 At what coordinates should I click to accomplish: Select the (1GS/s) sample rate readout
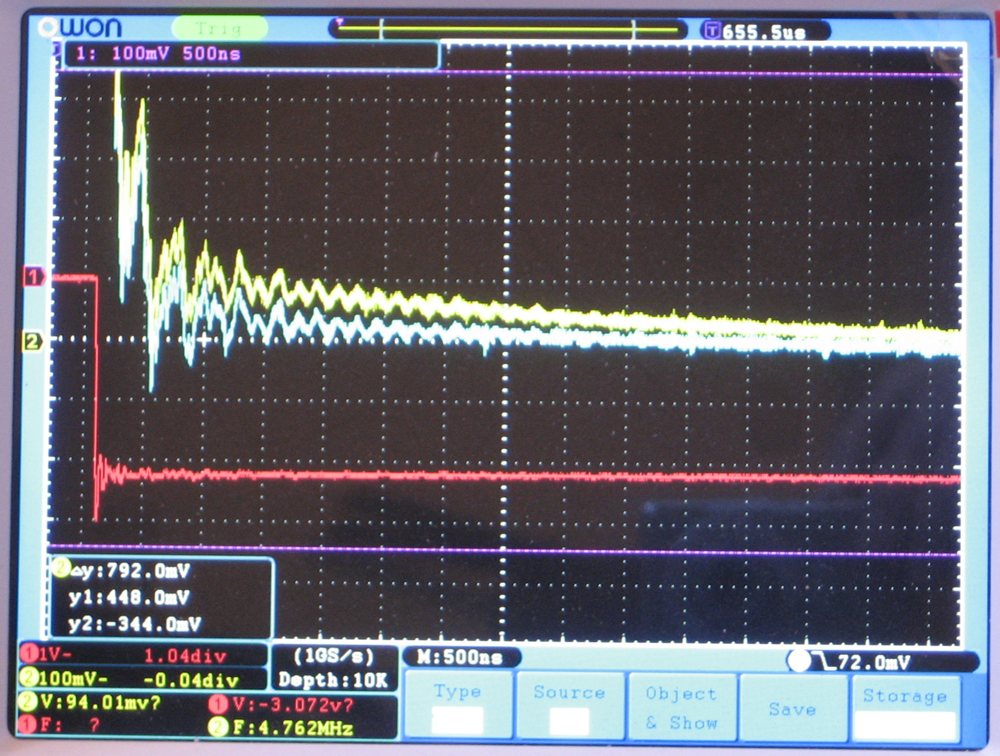(x=334, y=656)
